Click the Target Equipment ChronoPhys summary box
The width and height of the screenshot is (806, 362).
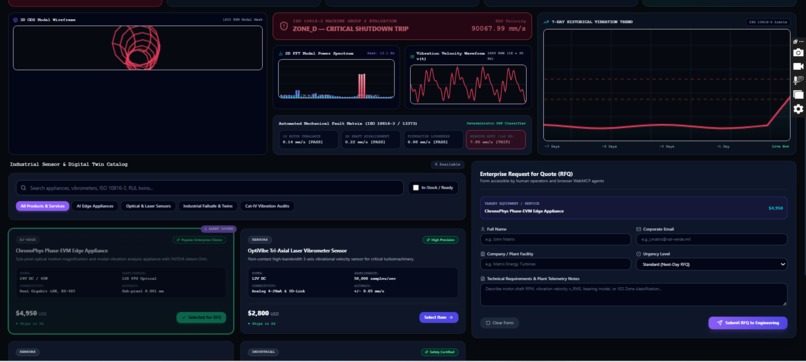(x=633, y=208)
